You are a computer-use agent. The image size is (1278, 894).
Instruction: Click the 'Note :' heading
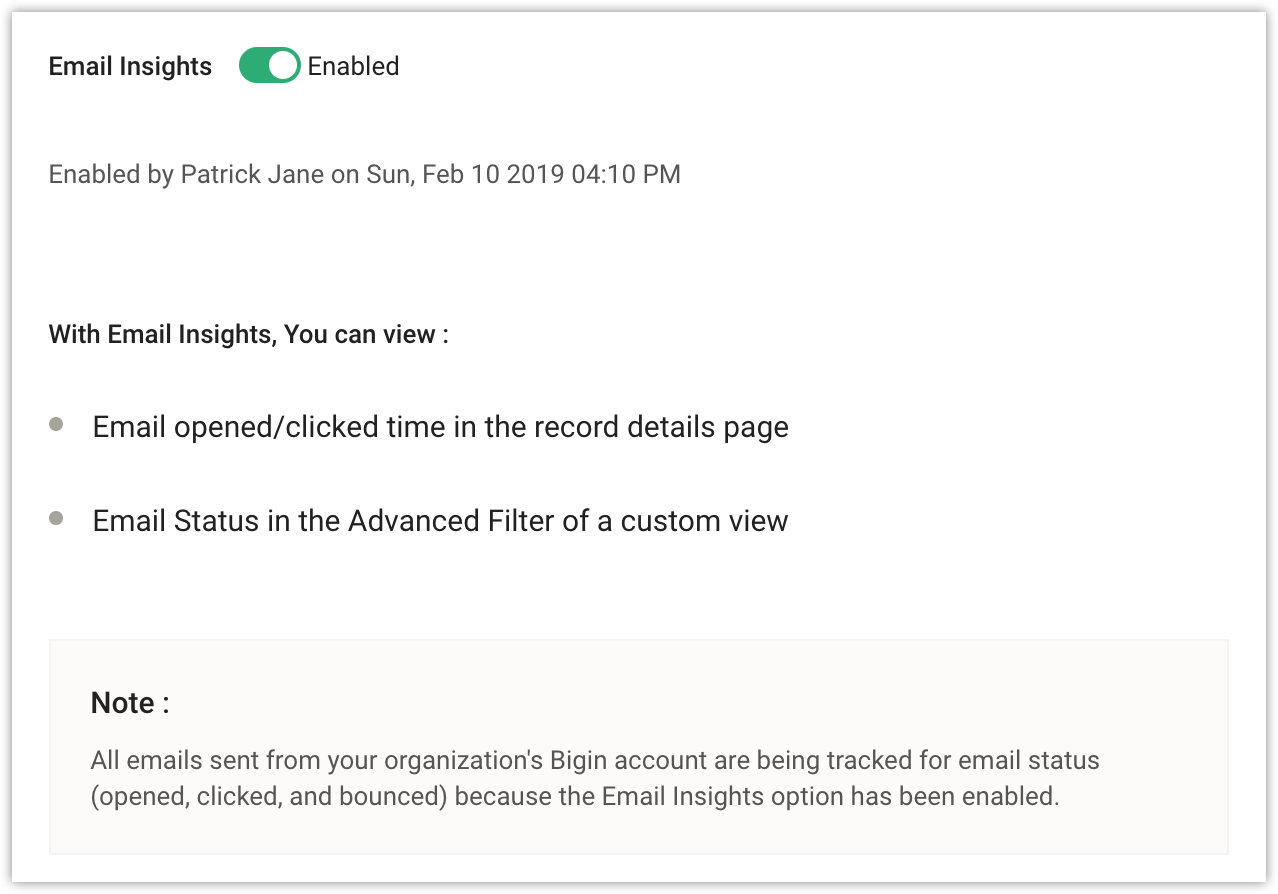130,703
